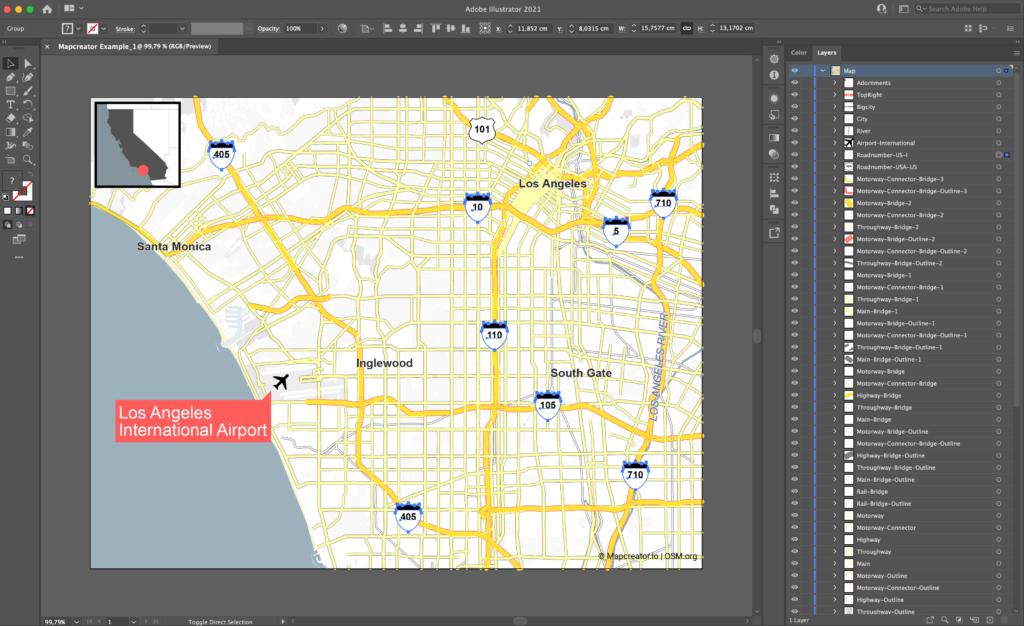Click the Home icon
The image size is (1024, 626).
pyautogui.click(x=47, y=9)
